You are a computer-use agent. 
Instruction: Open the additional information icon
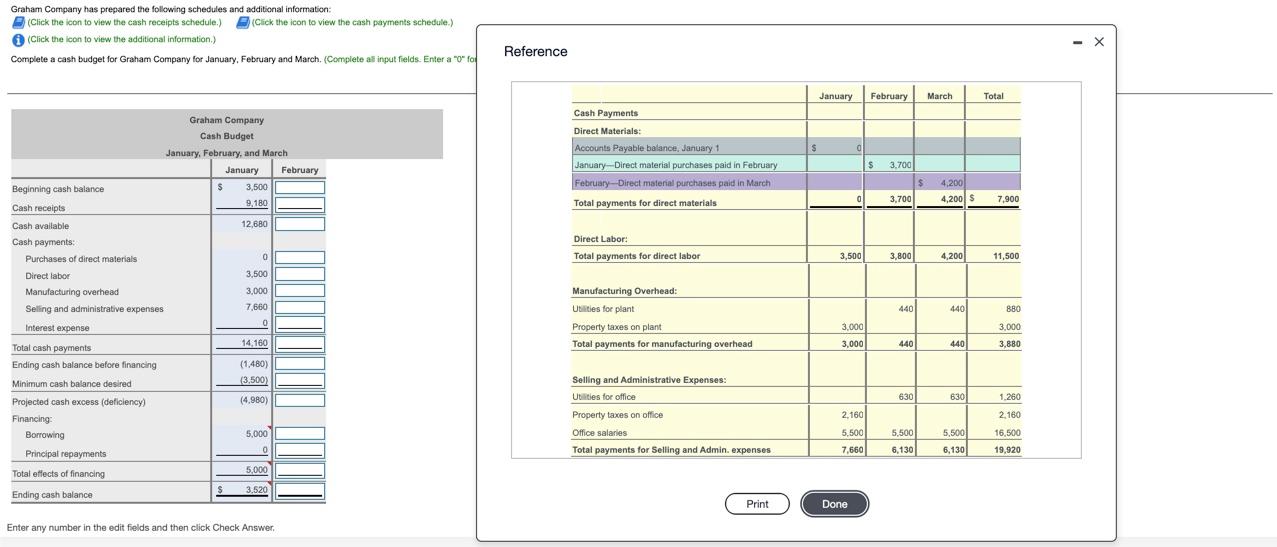point(18,40)
